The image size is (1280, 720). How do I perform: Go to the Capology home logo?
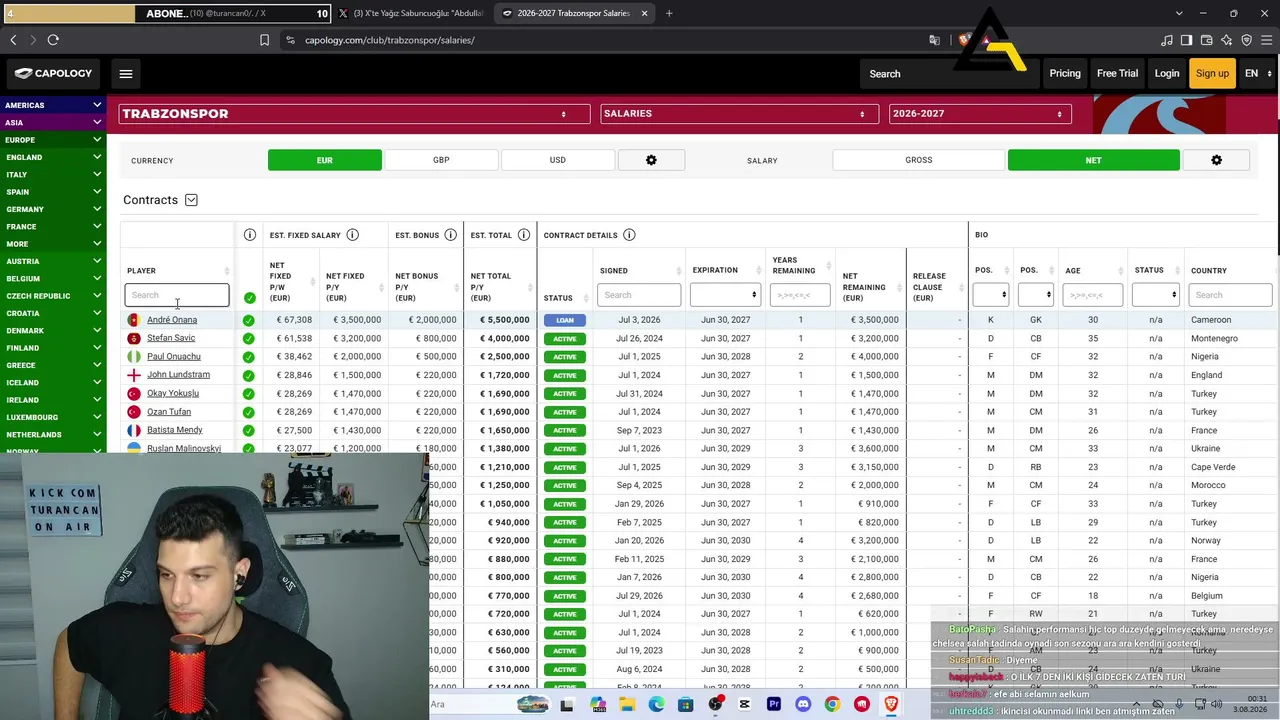coord(53,73)
